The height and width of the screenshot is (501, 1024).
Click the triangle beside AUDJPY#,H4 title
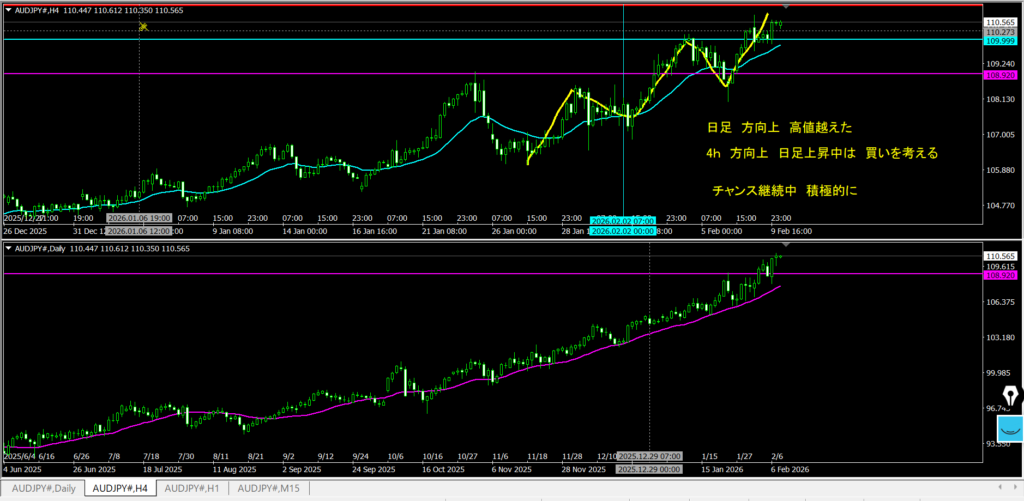click(9, 8)
